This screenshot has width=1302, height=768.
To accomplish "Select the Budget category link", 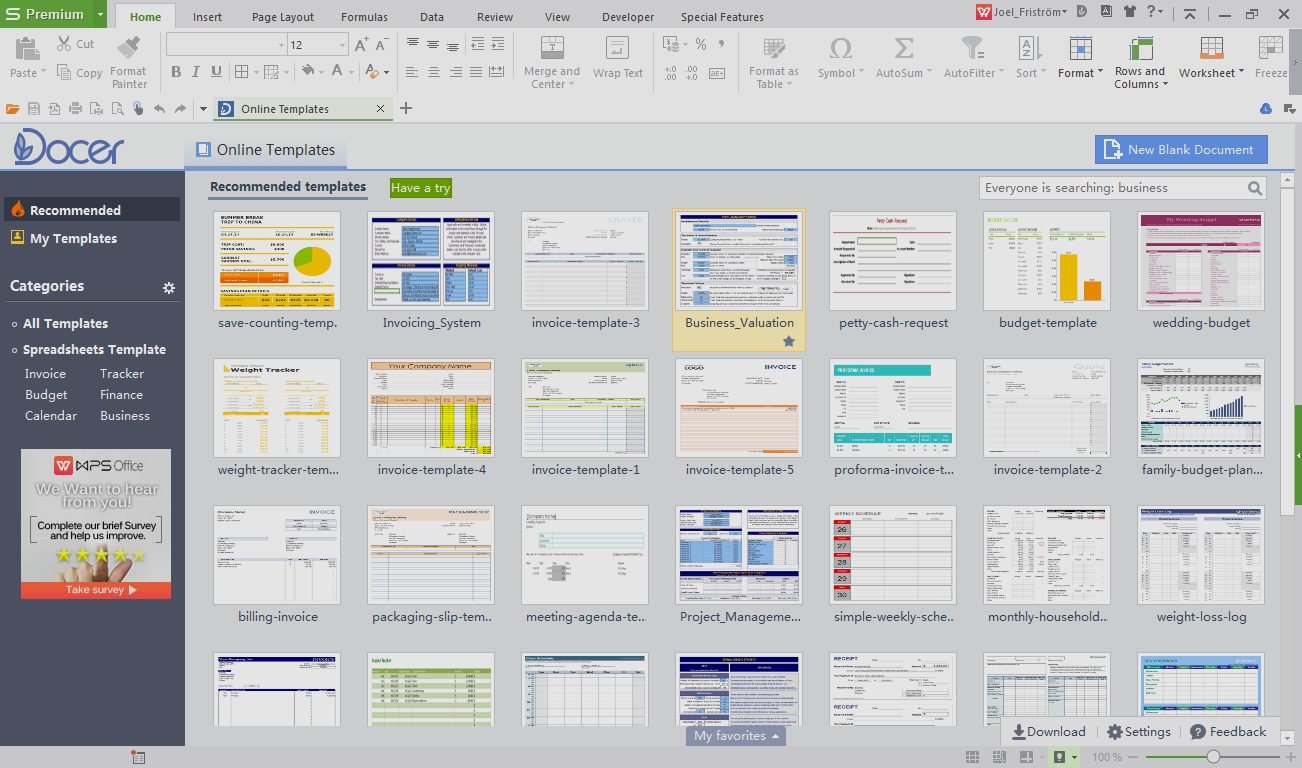I will click(46, 395).
